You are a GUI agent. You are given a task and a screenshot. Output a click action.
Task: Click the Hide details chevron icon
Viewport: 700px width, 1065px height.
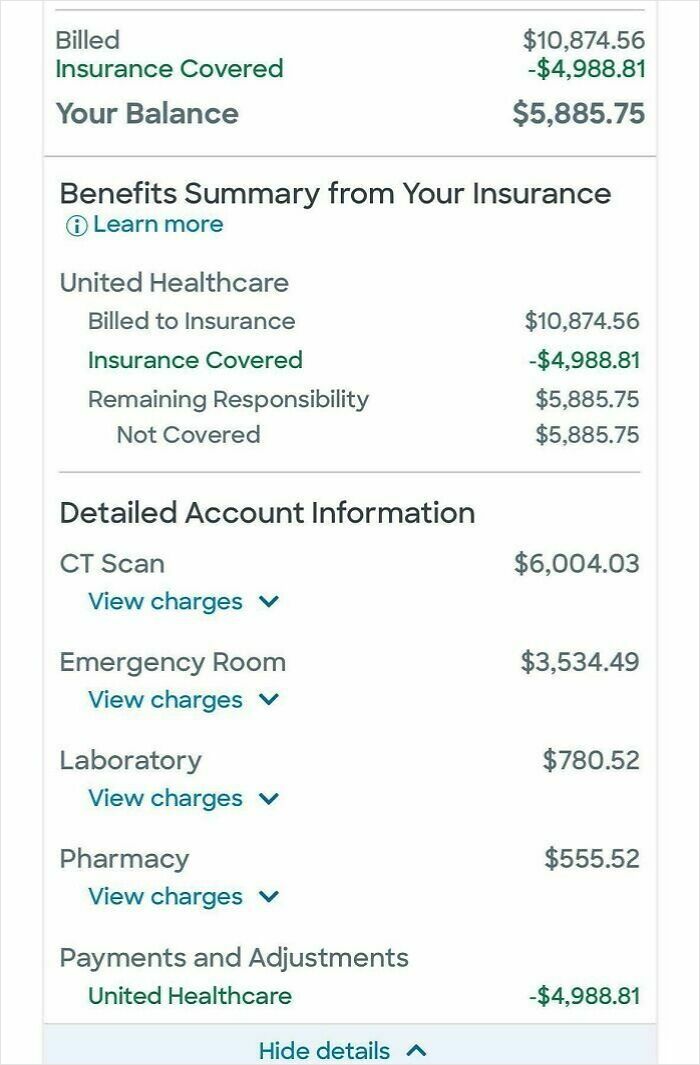pos(417,1051)
